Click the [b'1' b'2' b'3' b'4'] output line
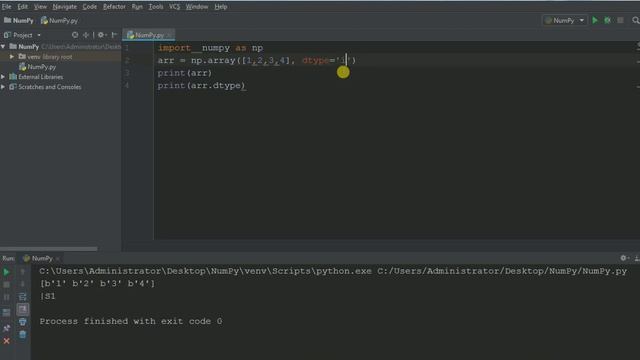 pos(97,284)
